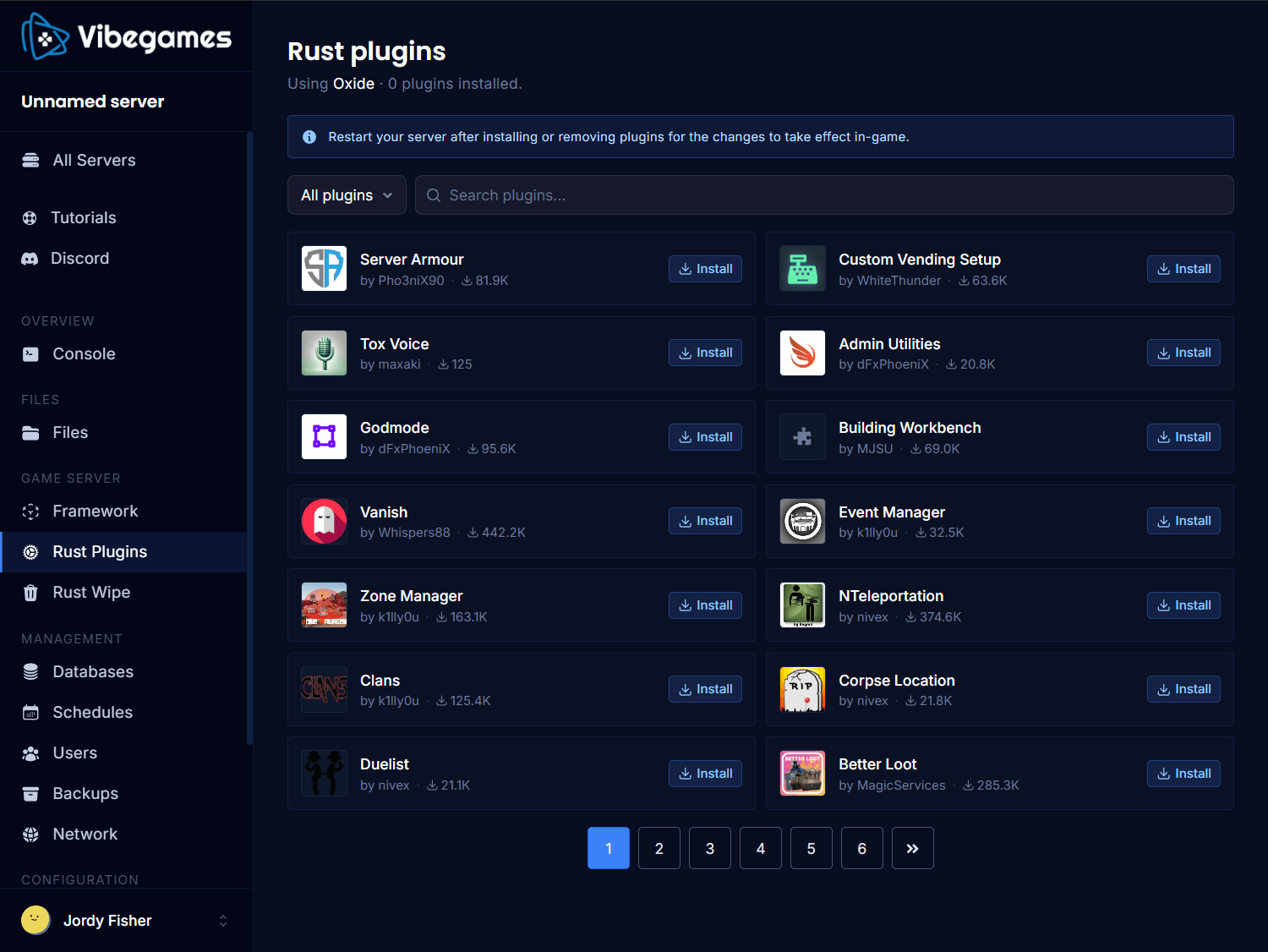Focus the Search plugins input field
Screen dimensions: 1268x952
coord(824,195)
